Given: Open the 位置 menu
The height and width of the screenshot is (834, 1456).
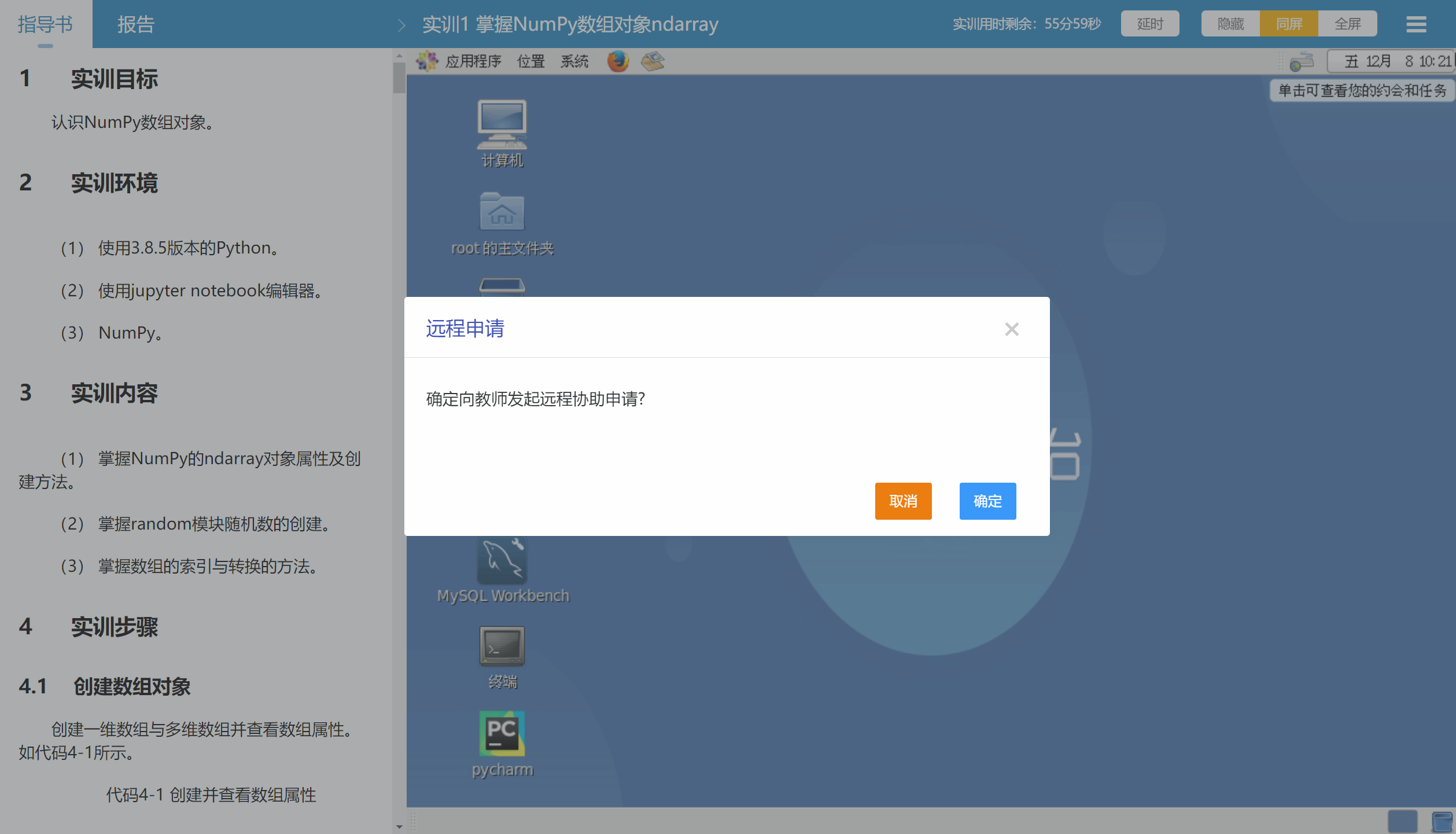Looking at the screenshot, I should pyautogui.click(x=530, y=61).
